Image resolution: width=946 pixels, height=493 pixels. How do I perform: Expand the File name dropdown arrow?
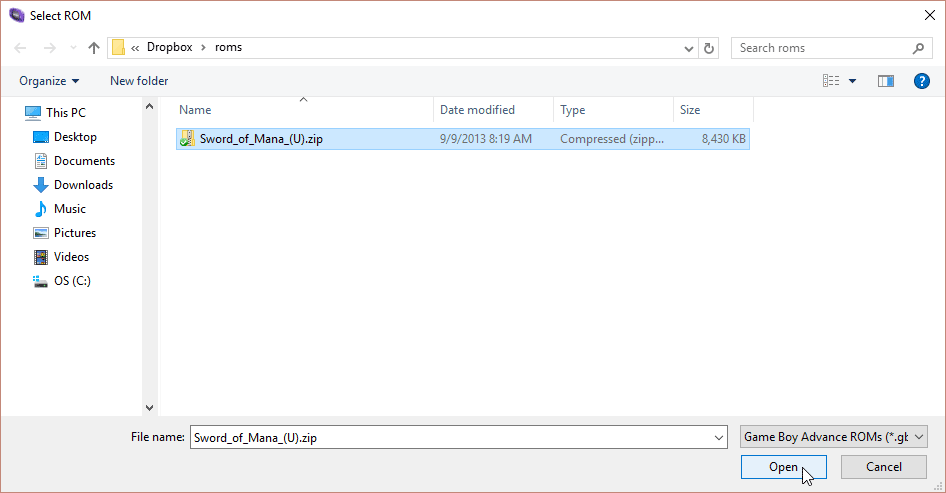click(x=719, y=437)
